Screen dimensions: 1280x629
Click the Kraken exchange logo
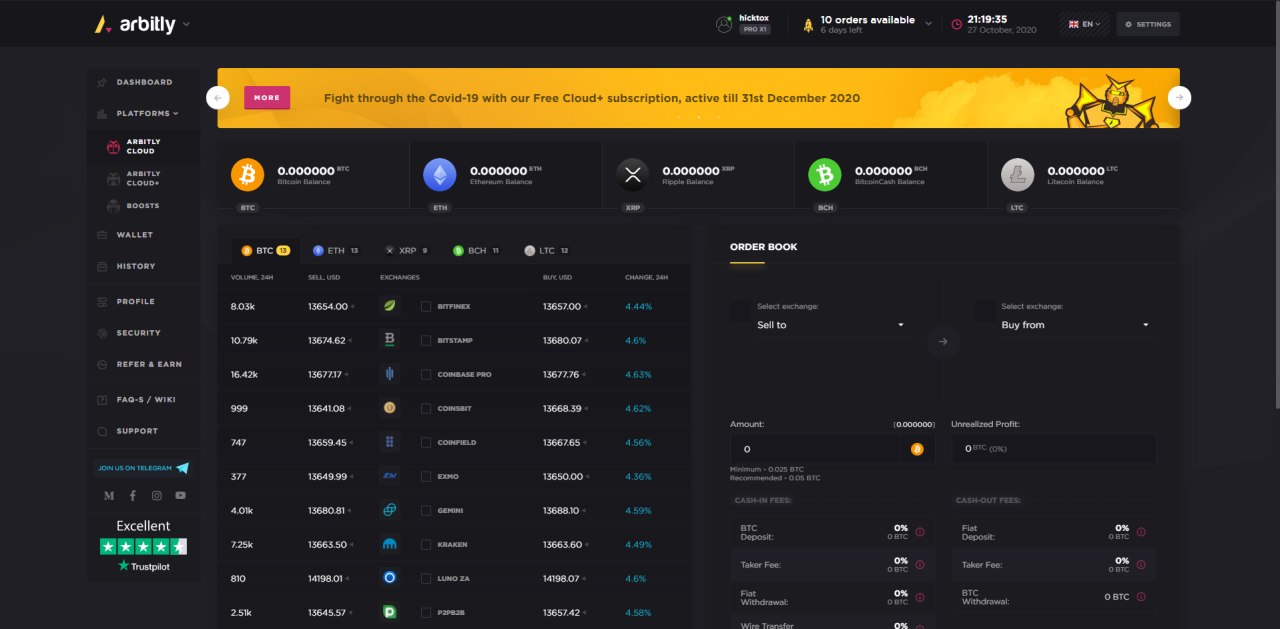pos(390,544)
